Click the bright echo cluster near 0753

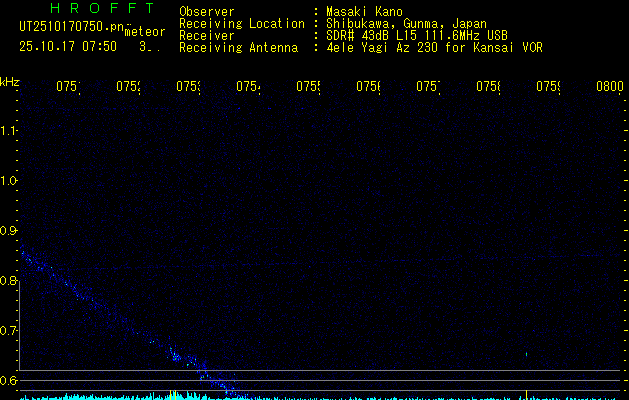tap(175, 356)
